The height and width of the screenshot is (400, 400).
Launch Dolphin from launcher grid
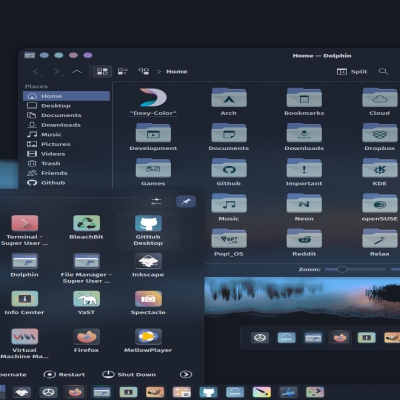click(x=24, y=265)
